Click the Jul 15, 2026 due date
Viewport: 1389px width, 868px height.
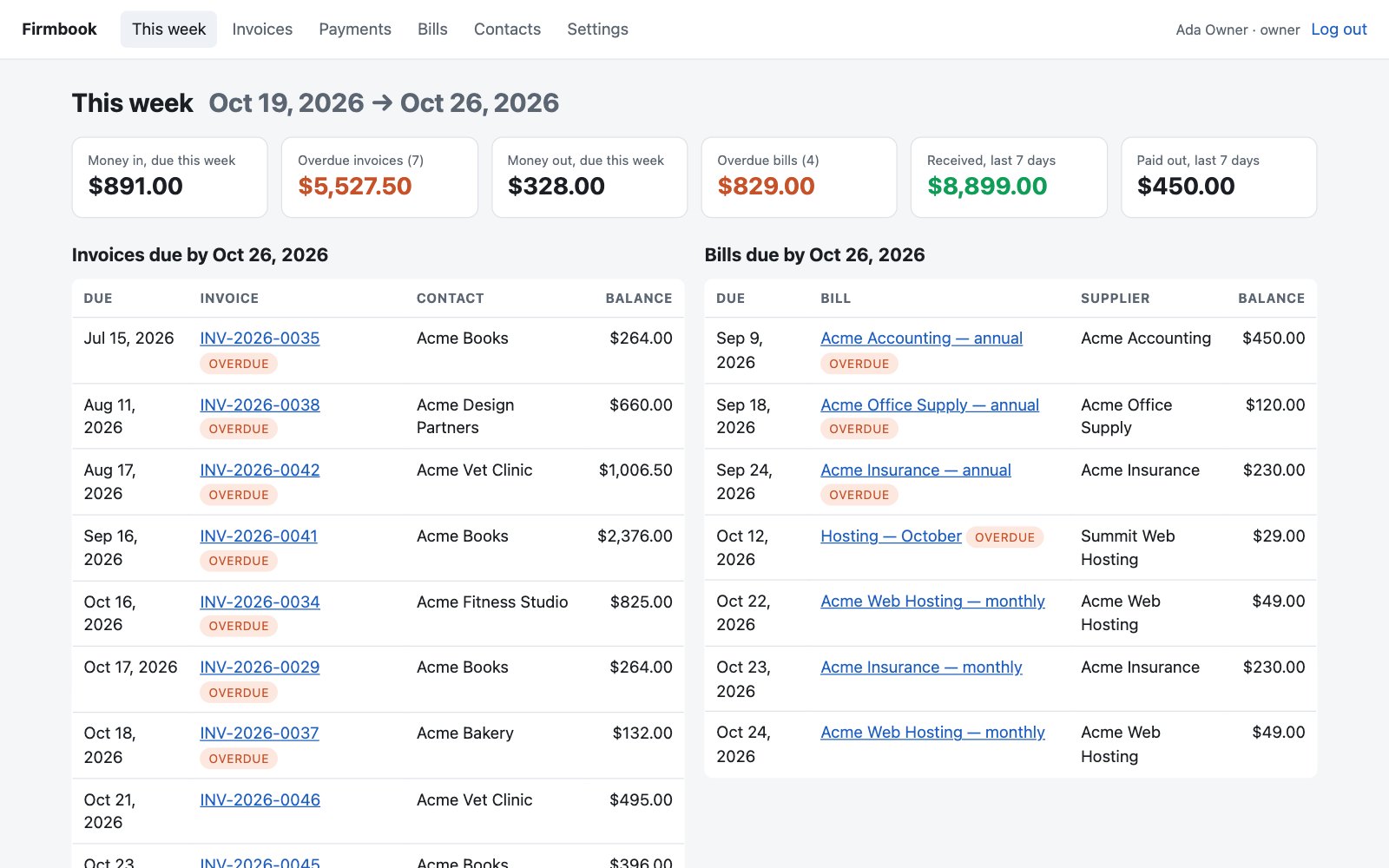click(x=128, y=339)
